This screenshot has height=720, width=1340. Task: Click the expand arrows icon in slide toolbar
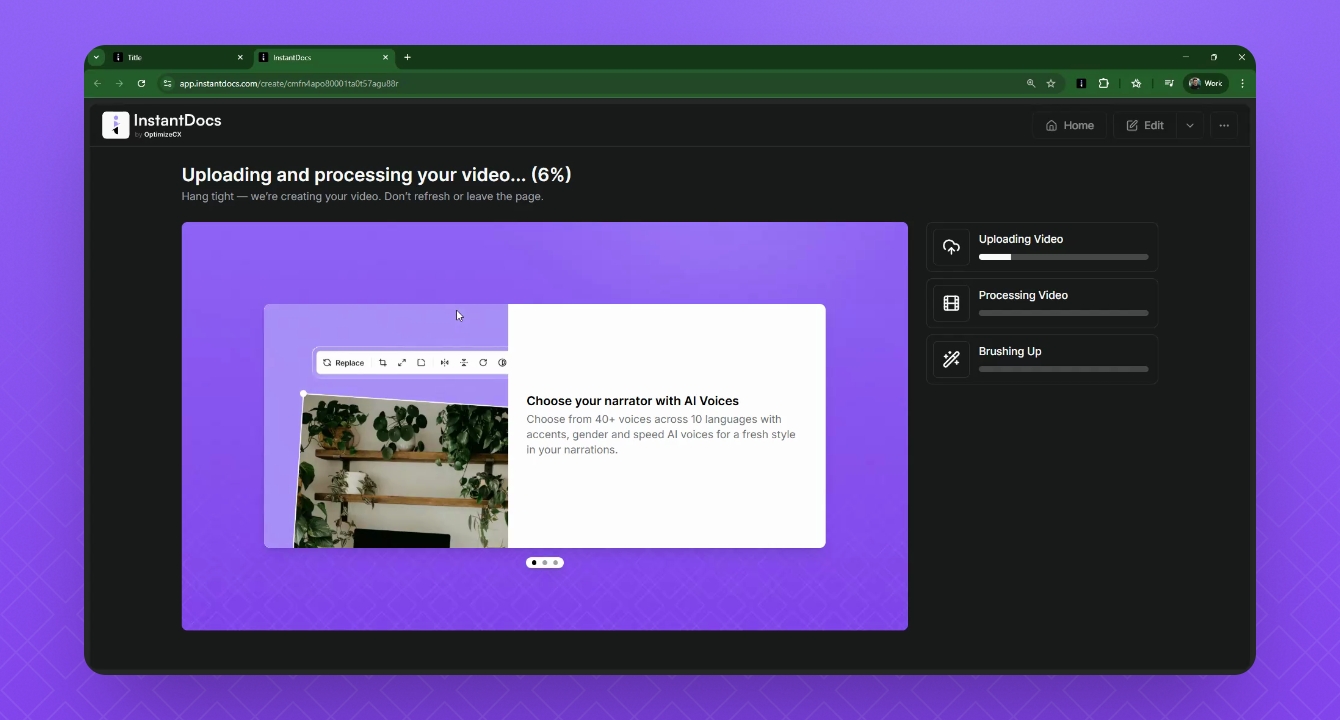click(x=402, y=363)
